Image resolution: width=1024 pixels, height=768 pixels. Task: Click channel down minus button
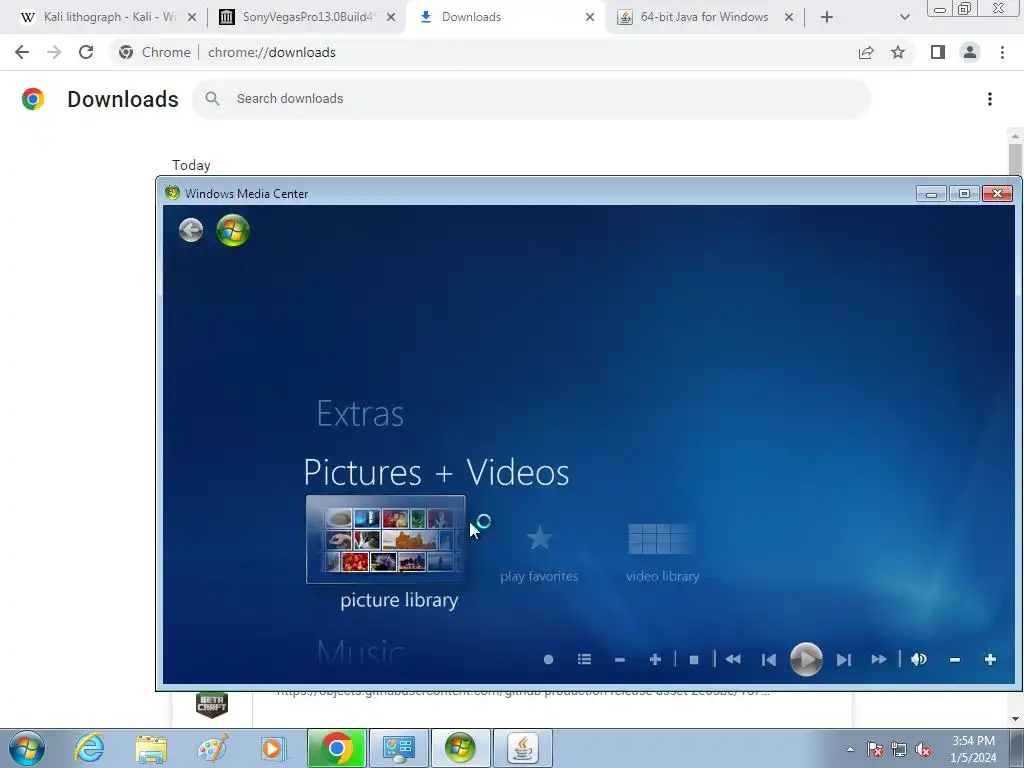point(620,660)
